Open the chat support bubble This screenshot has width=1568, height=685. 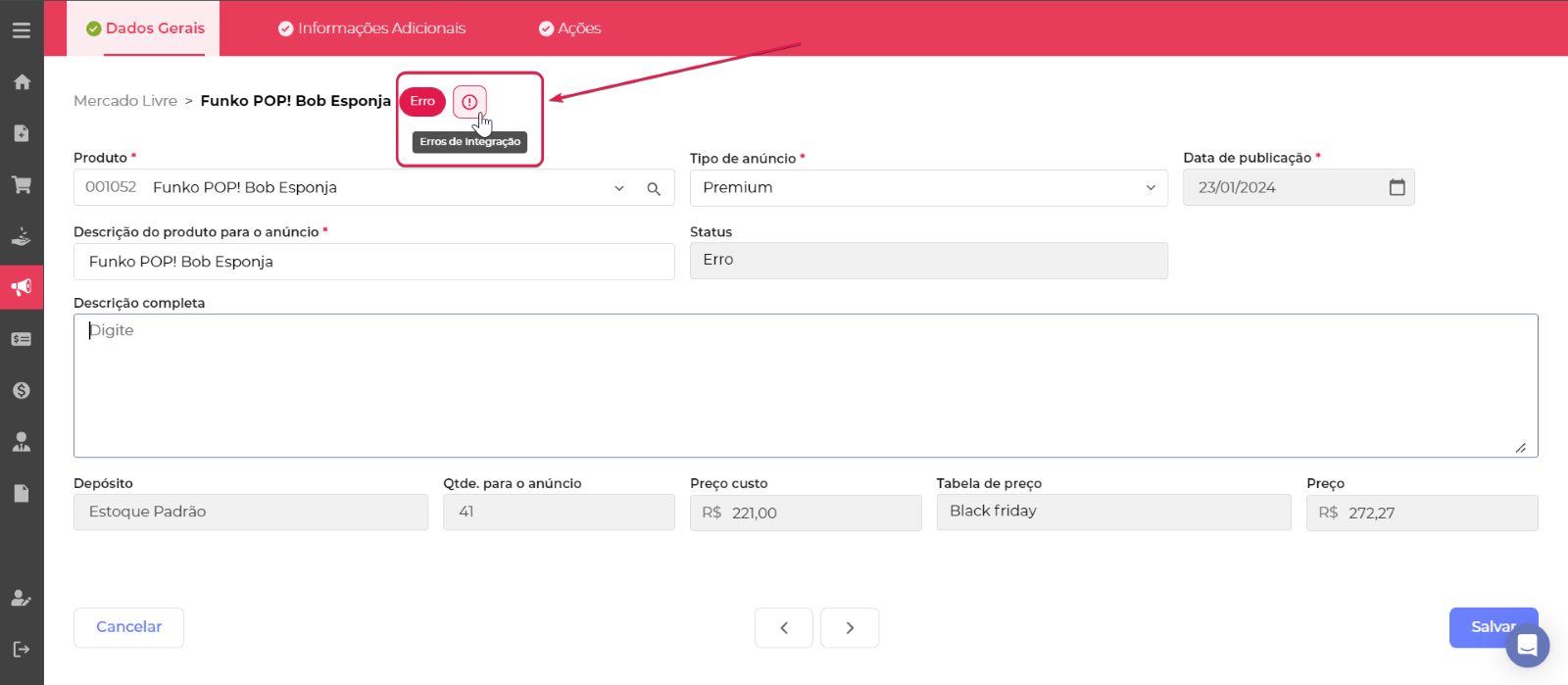[x=1526, y=646]
